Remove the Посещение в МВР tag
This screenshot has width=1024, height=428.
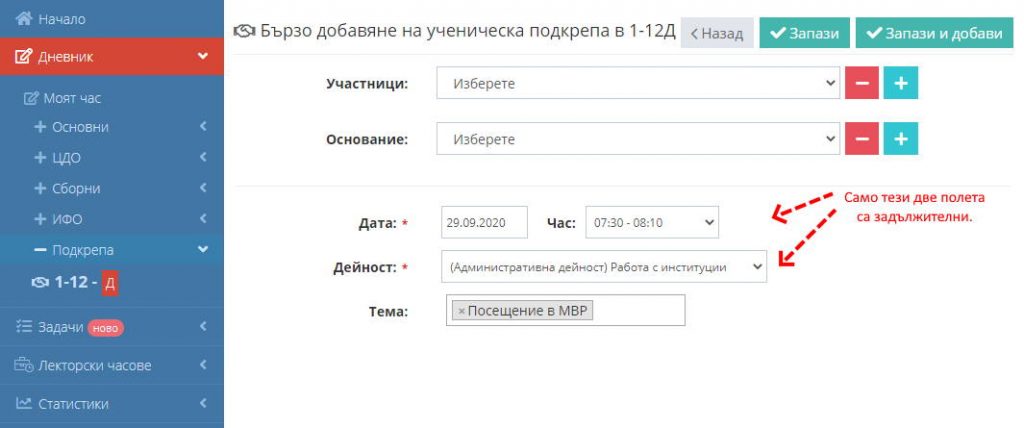(x=462, y=311)
